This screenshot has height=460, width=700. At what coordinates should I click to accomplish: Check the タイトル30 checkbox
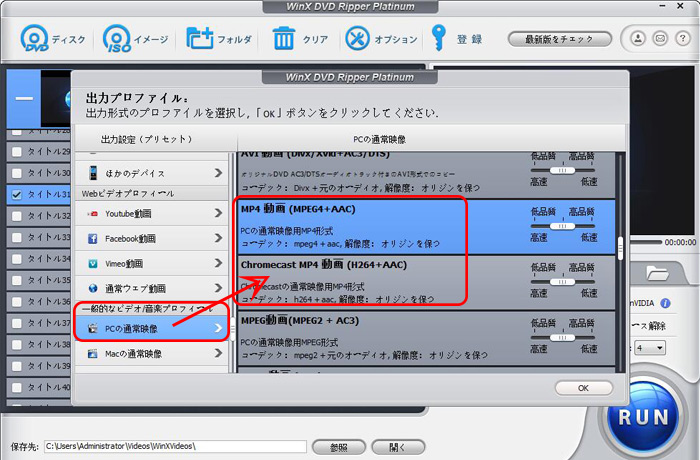coord(16,172)
